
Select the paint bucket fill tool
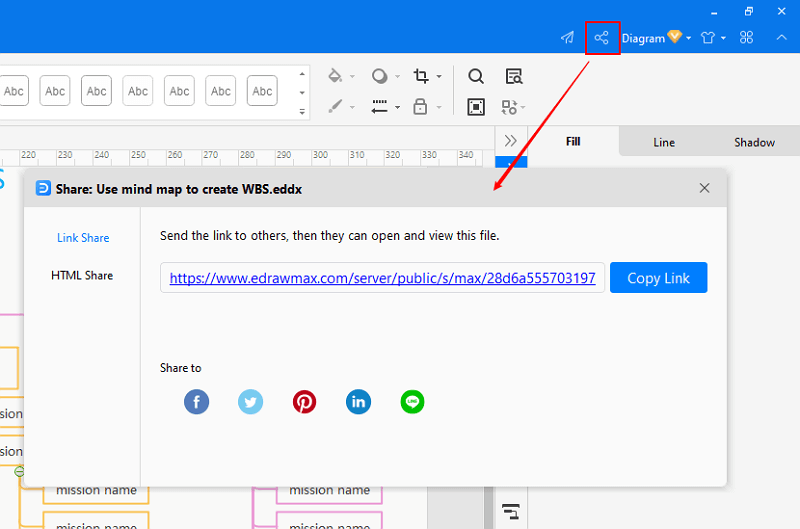pos(335,76)
